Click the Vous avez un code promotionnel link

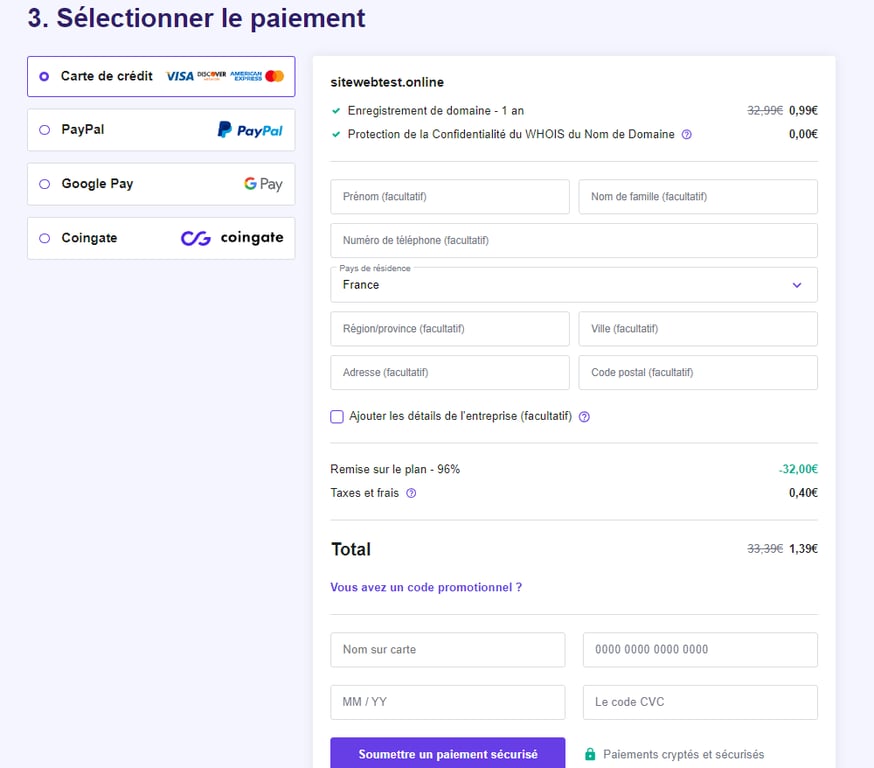click(x=424, y=588)
